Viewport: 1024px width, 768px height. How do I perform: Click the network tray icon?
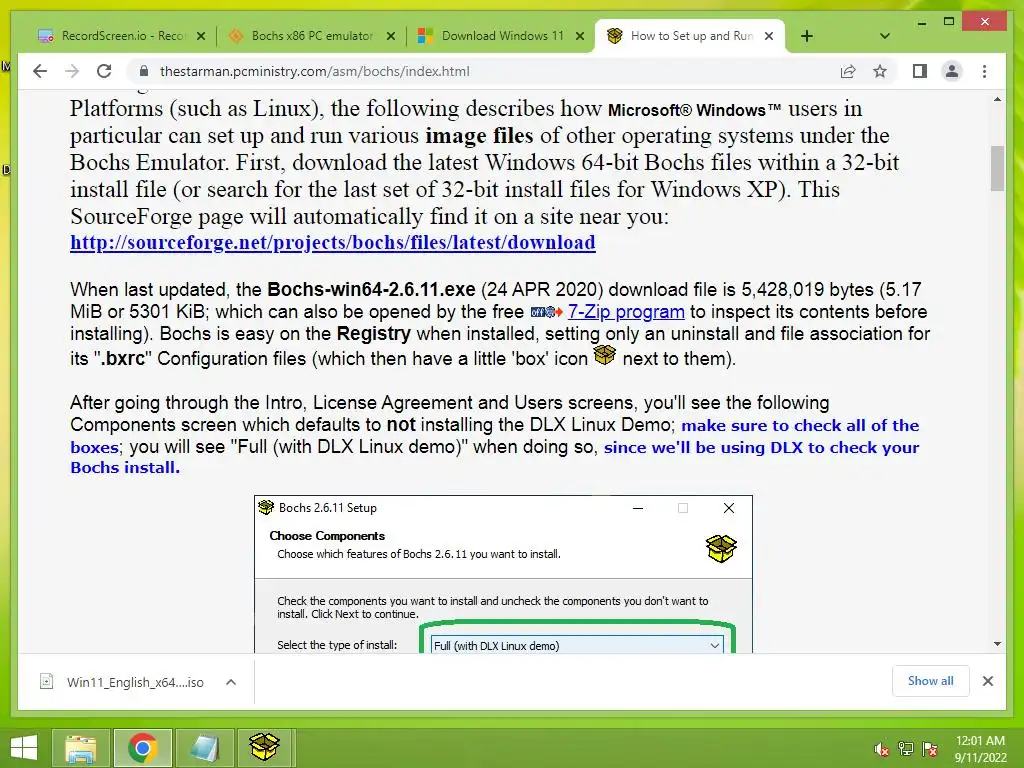tap(906, 749)
